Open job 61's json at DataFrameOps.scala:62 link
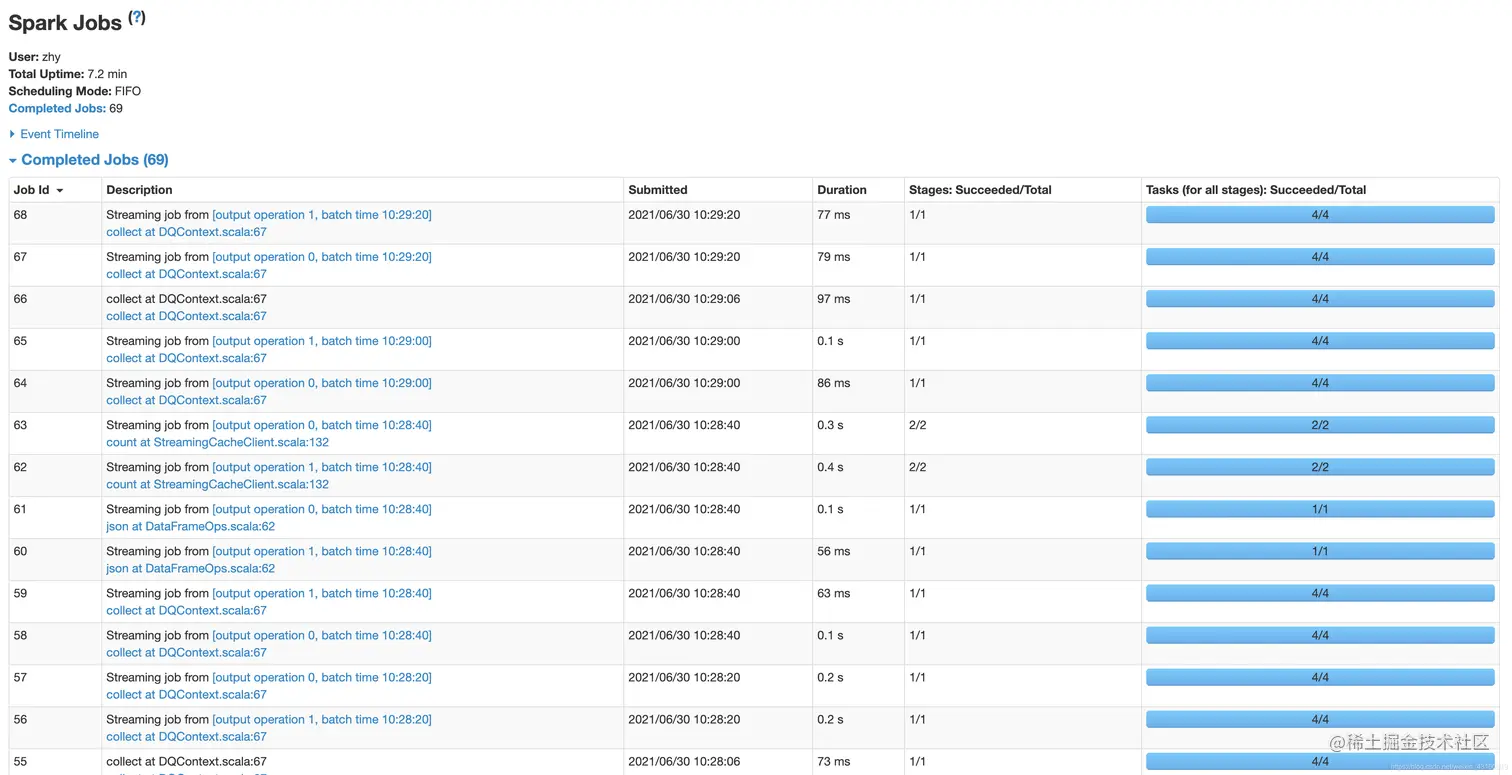The height and width of the screenshot is (775, 1512). (190, 526)
